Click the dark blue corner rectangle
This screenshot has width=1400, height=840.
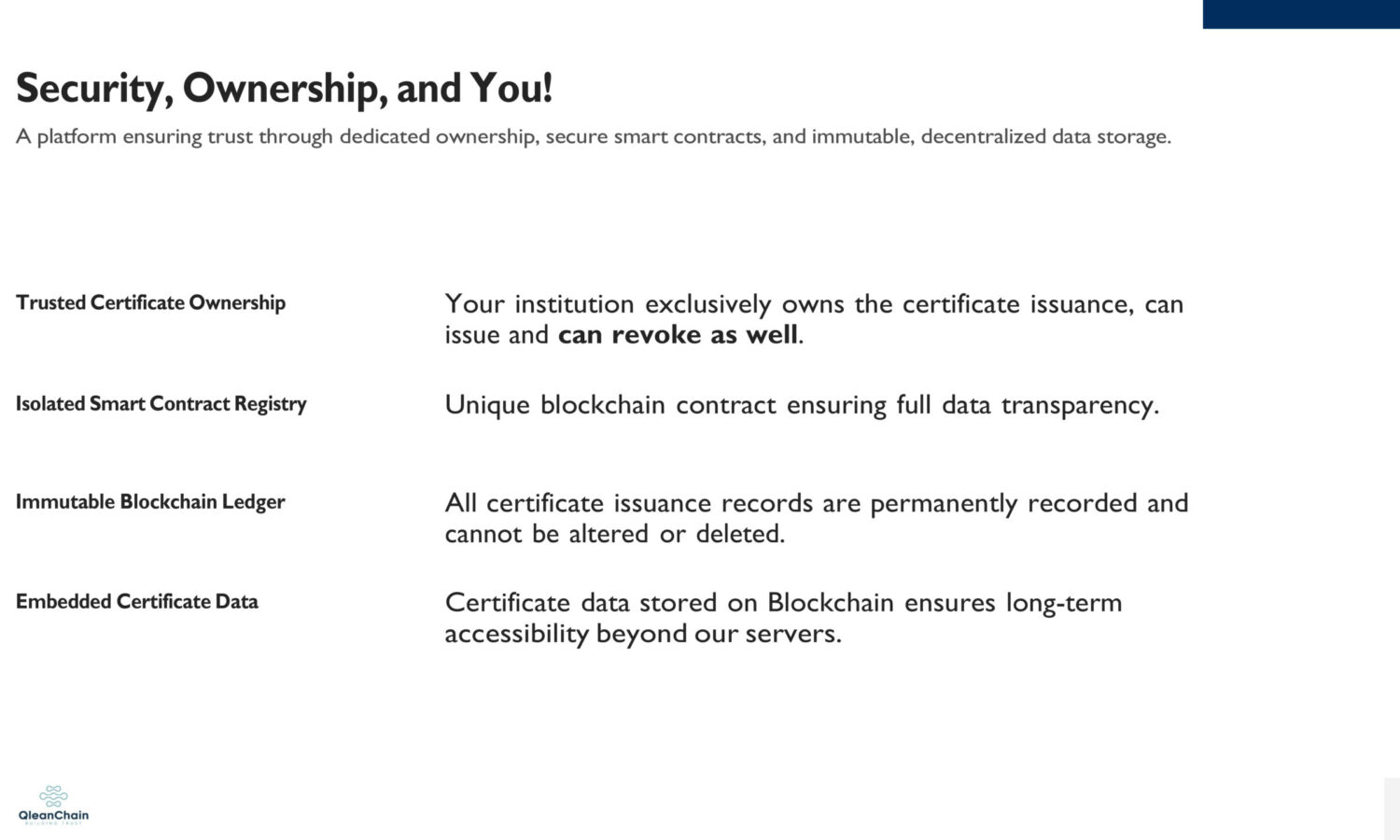pos(1300,14)
